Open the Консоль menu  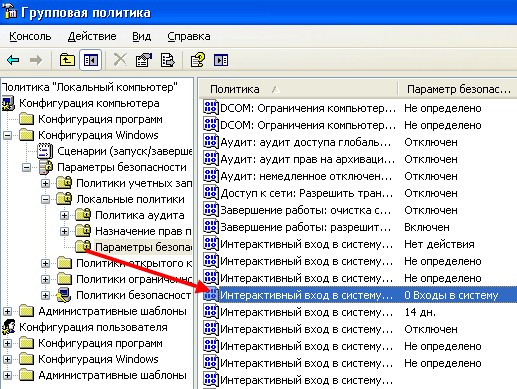pyautogui.click(x=30, y=36)
